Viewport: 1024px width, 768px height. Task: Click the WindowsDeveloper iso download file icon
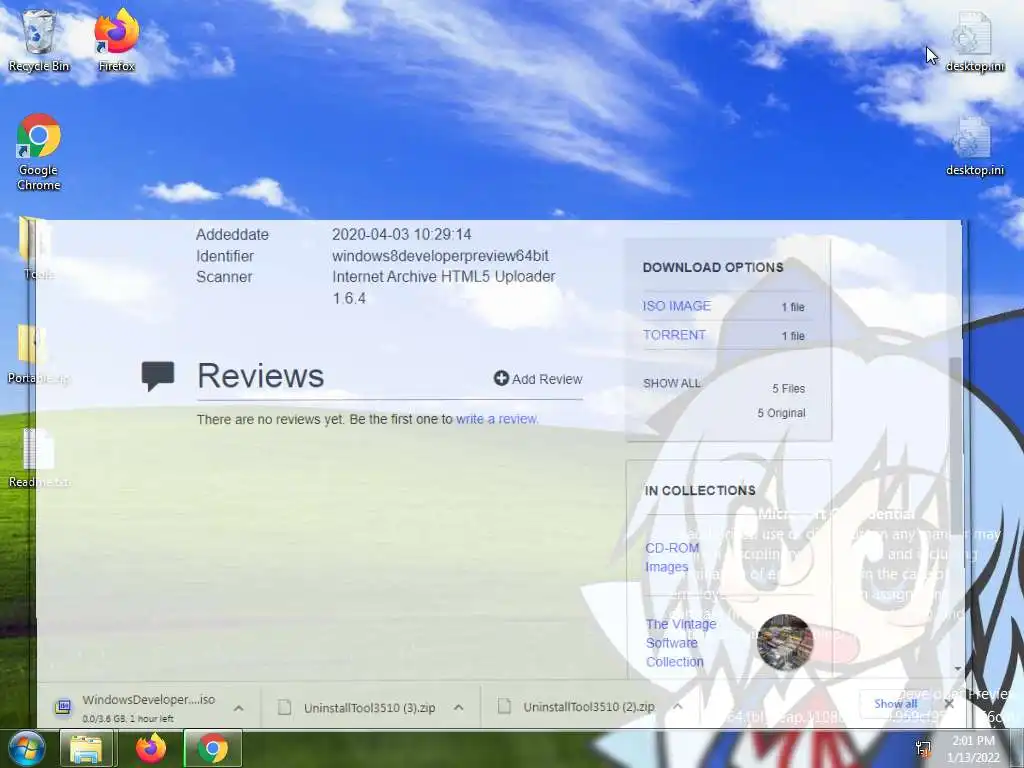coord(63,707)
